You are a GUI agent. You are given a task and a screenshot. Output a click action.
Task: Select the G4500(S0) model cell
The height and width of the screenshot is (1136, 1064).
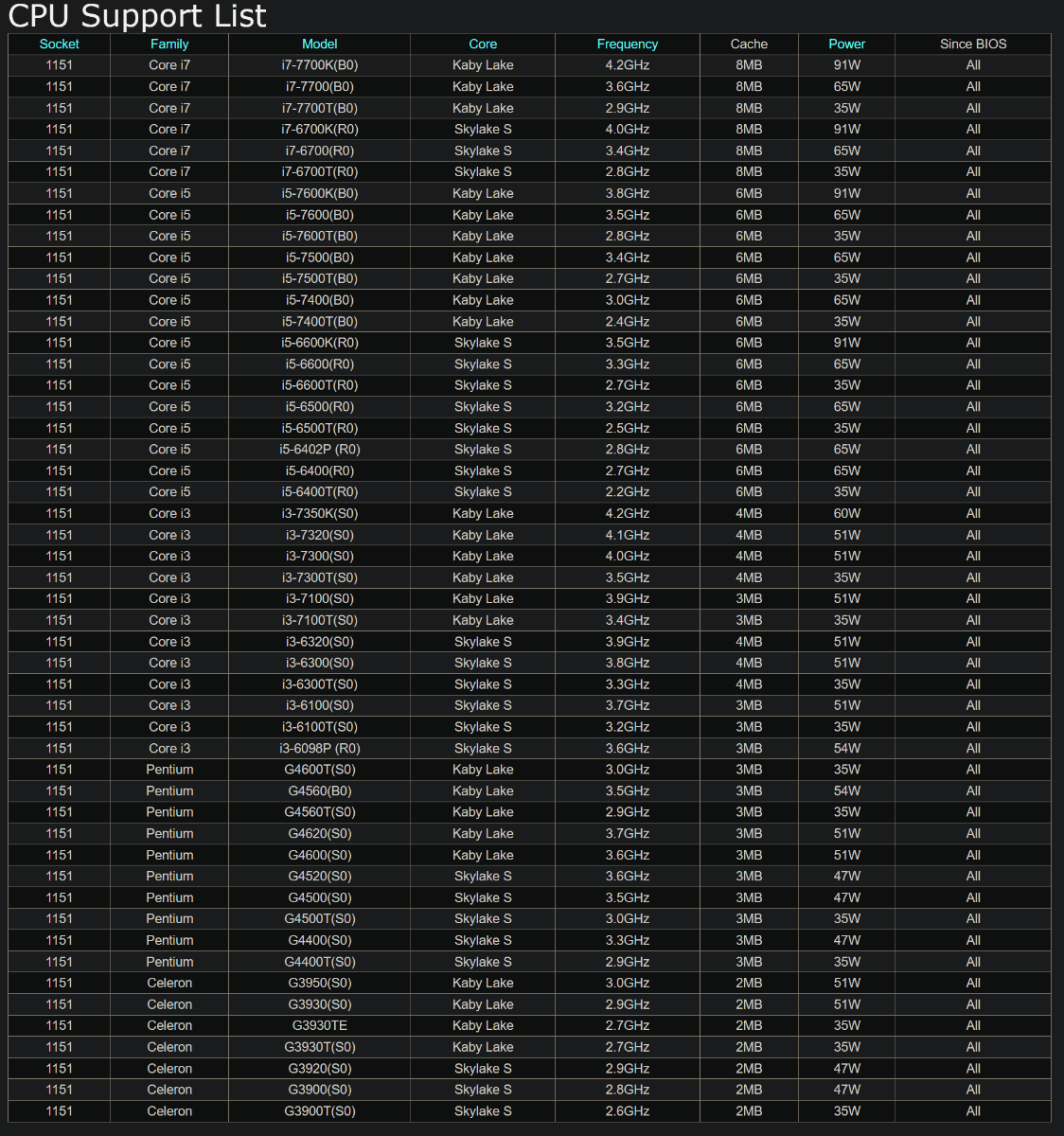tap(320, 897)
